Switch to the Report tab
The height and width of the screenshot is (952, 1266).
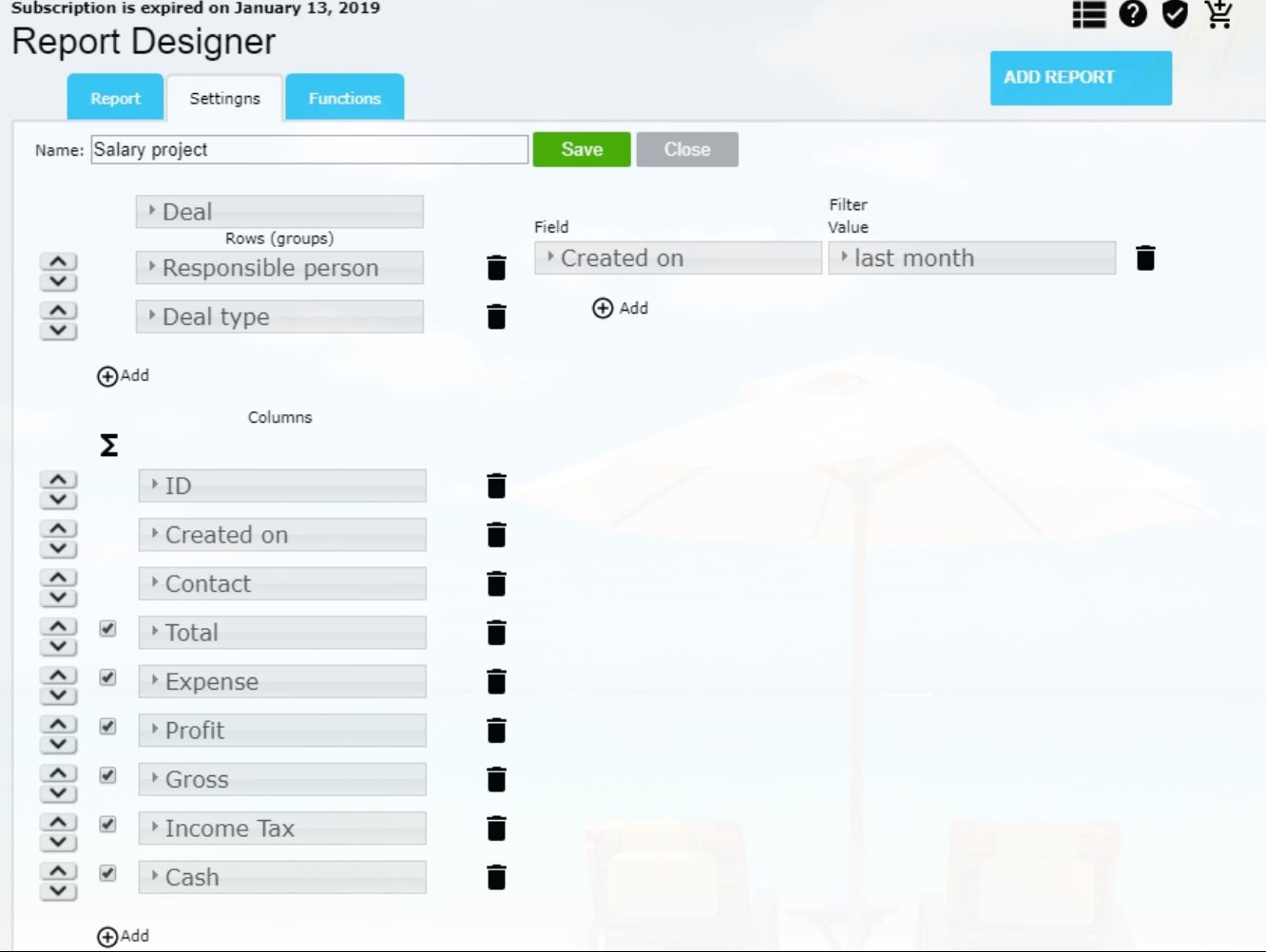click(x=115, y=98)
